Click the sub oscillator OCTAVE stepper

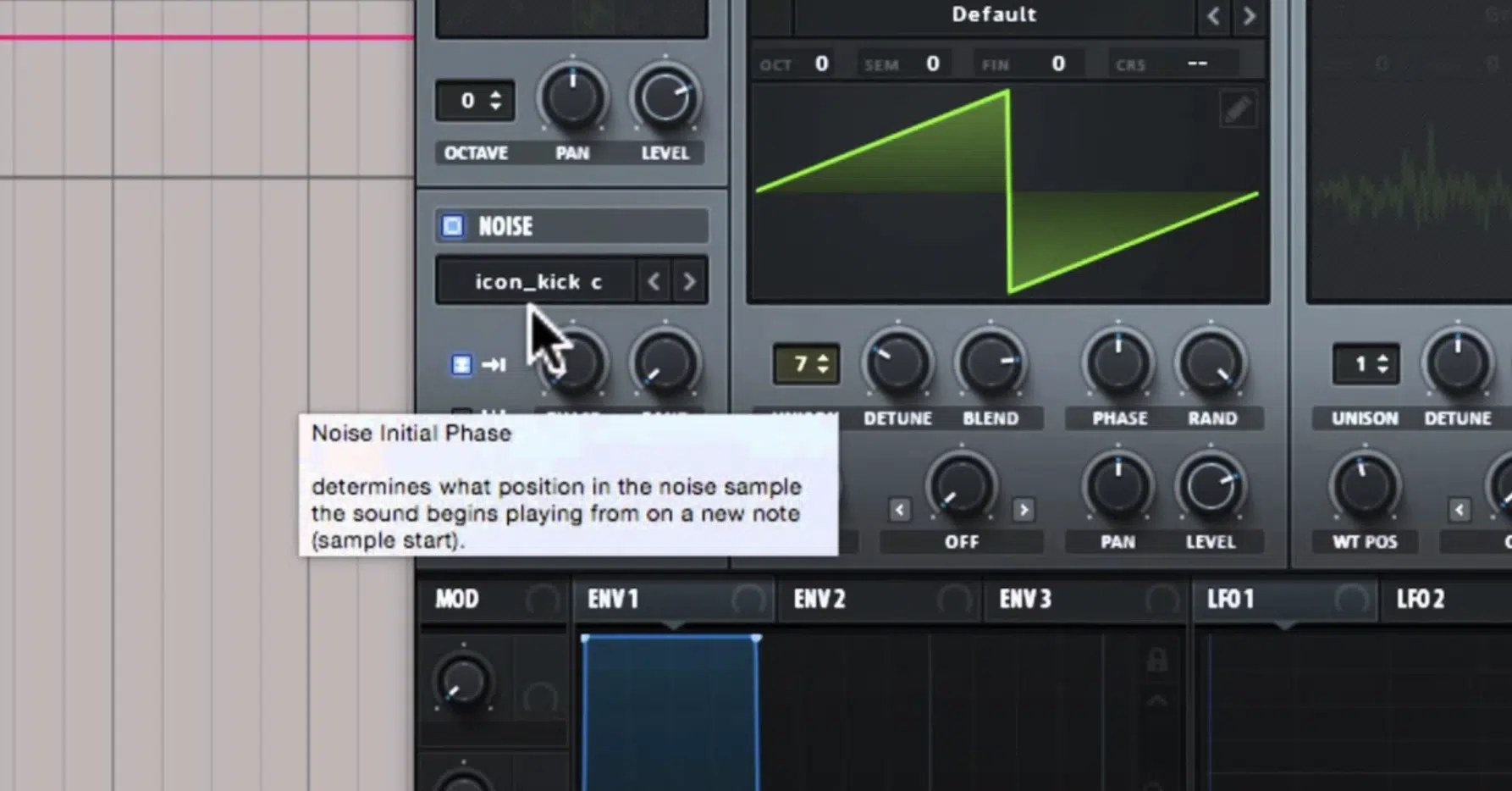[x=474, y=101]
